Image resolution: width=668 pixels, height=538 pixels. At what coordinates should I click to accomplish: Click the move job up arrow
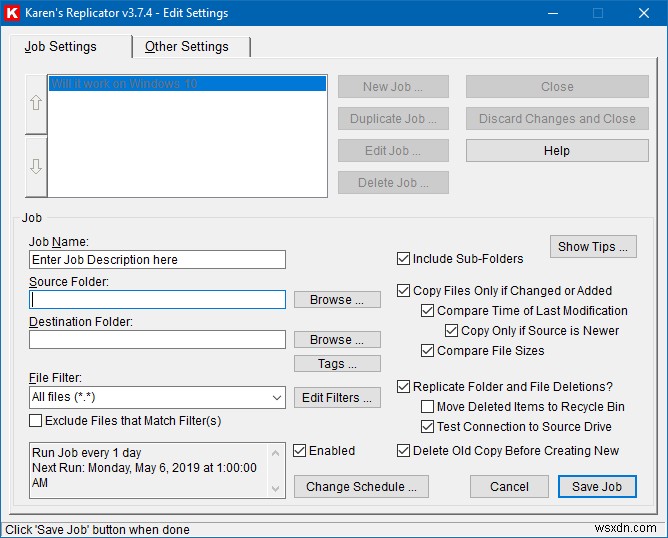pos(36,103)
